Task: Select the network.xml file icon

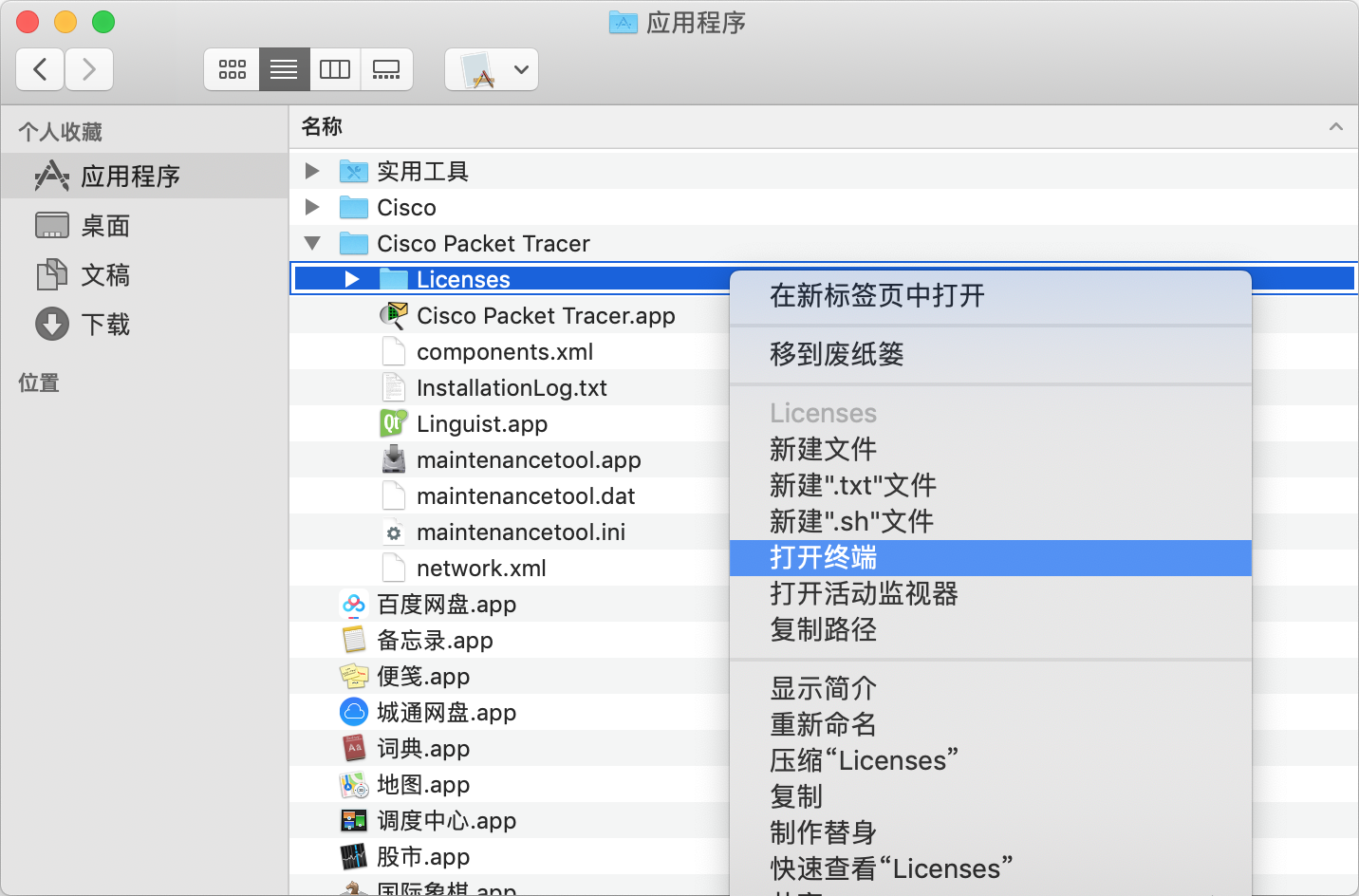Action: click(394, 568)
